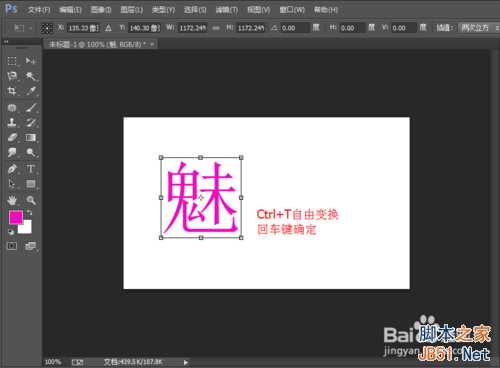Click the Photoshop Ps logo
This screenshot has height=368, width=500.
11,8
